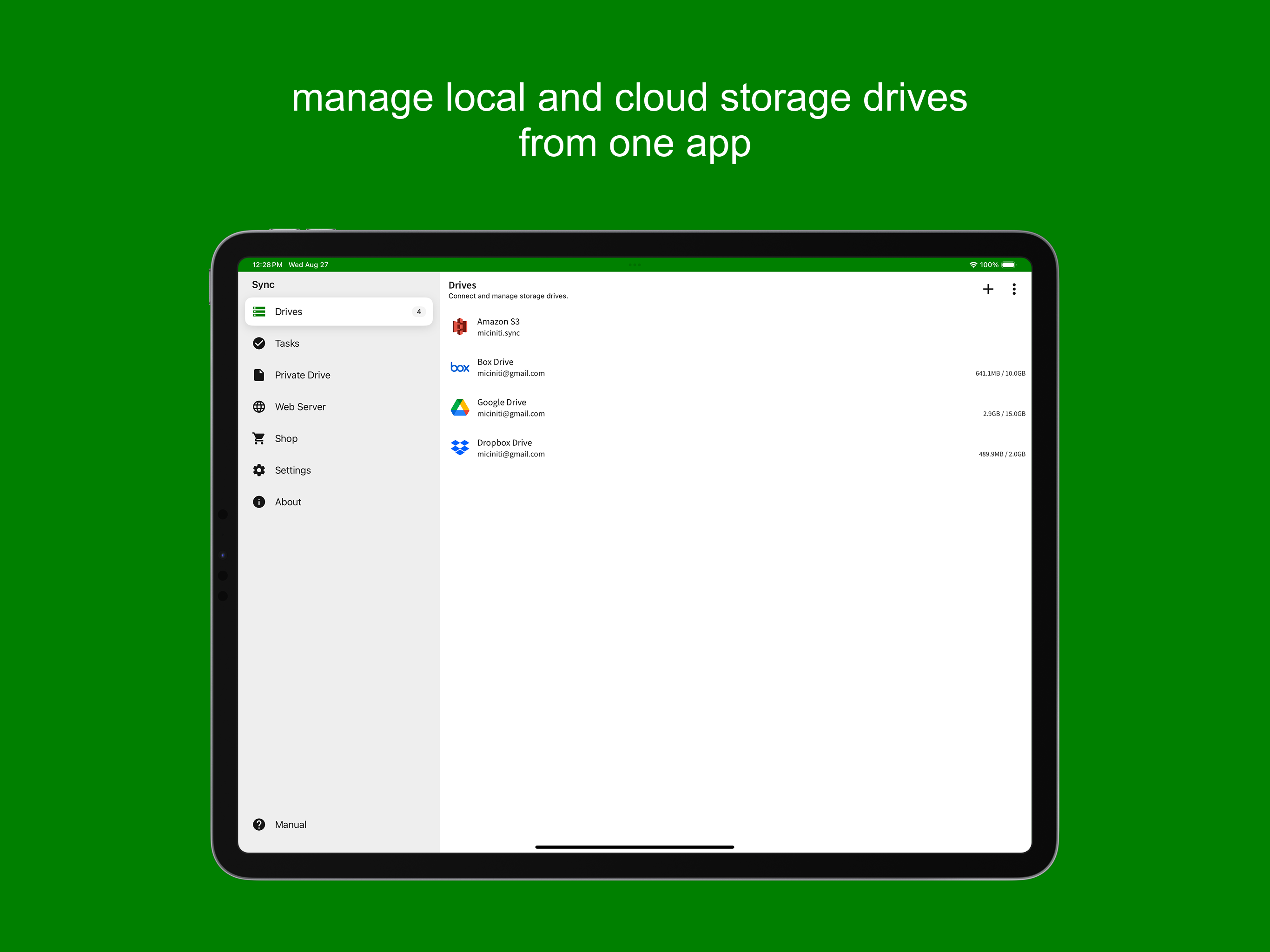Open Settings with the gear icon
Viewport: 1270px width, 952px height.
pyautogui.click(x=259, y=469)
